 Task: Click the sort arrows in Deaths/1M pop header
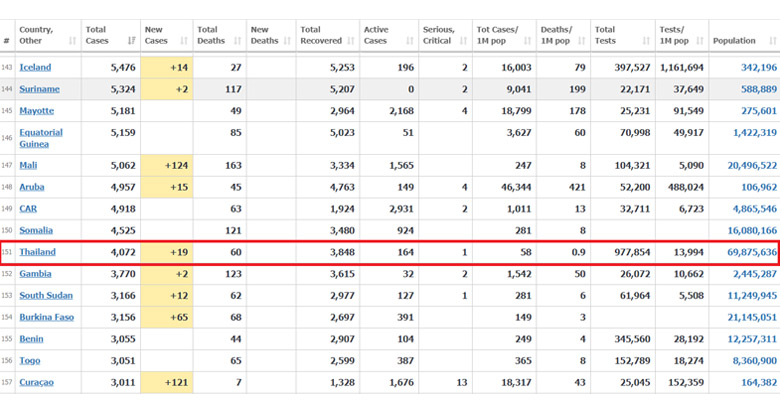click(584, 41)
